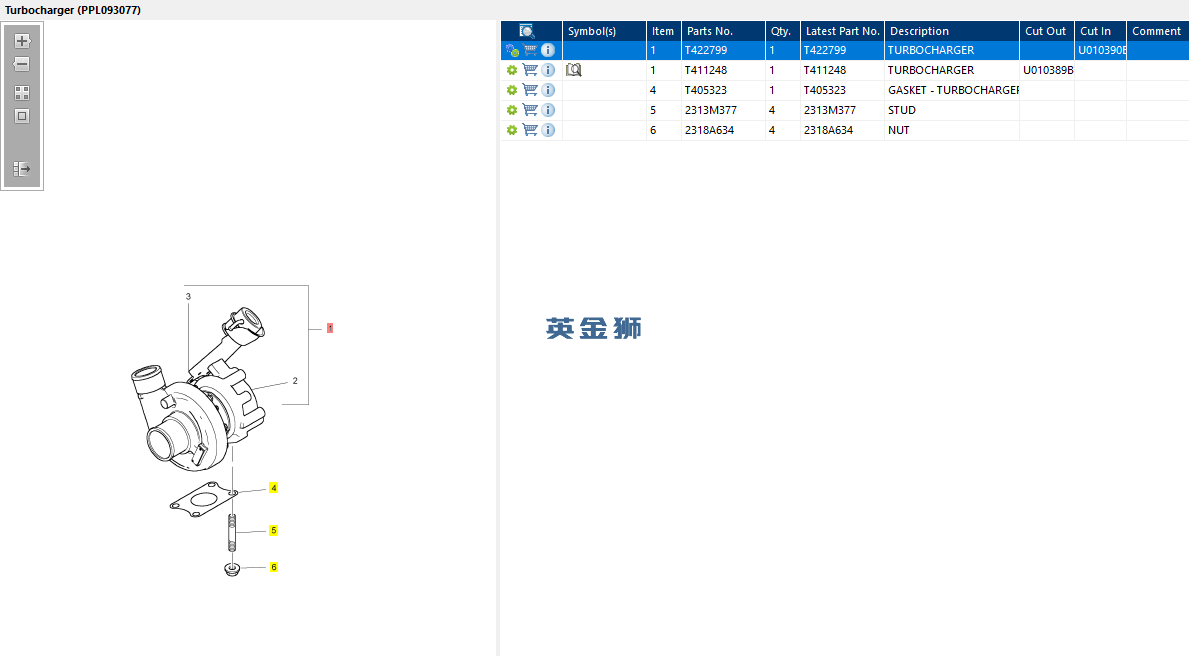Open the book-magnifier symbol on T411248 row
This screenshot has width=1189, height=656.
[x=574, y=70]
